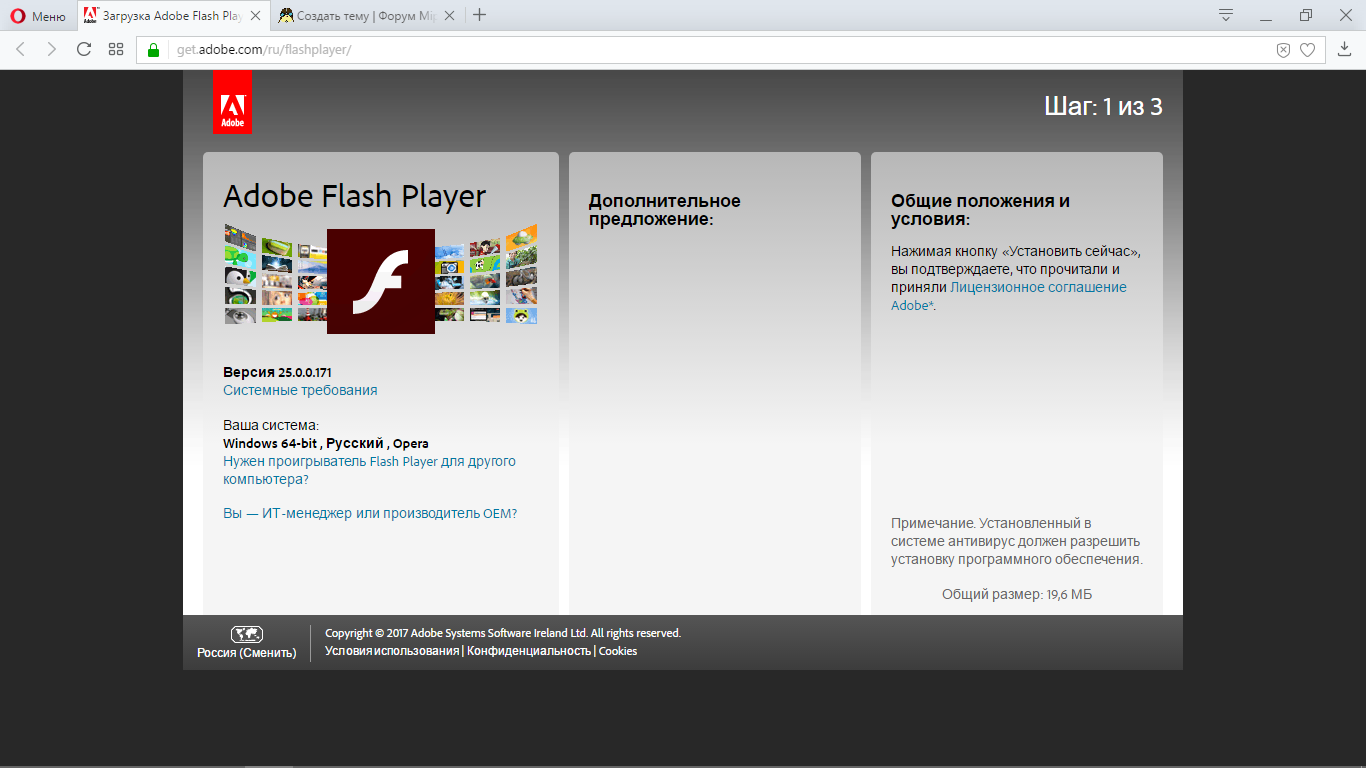Click the Windows 64-bit, Русский, Opera system text
Viewport: 1366px width, 768px height.
click(x=326, y=443)
